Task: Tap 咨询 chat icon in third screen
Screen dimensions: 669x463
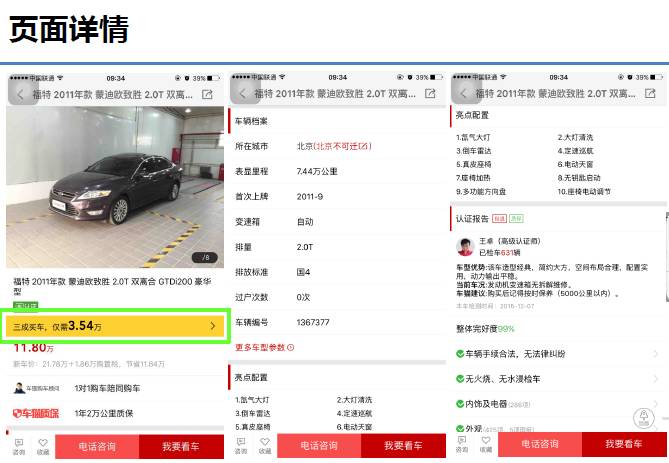Action: [462, 444]
